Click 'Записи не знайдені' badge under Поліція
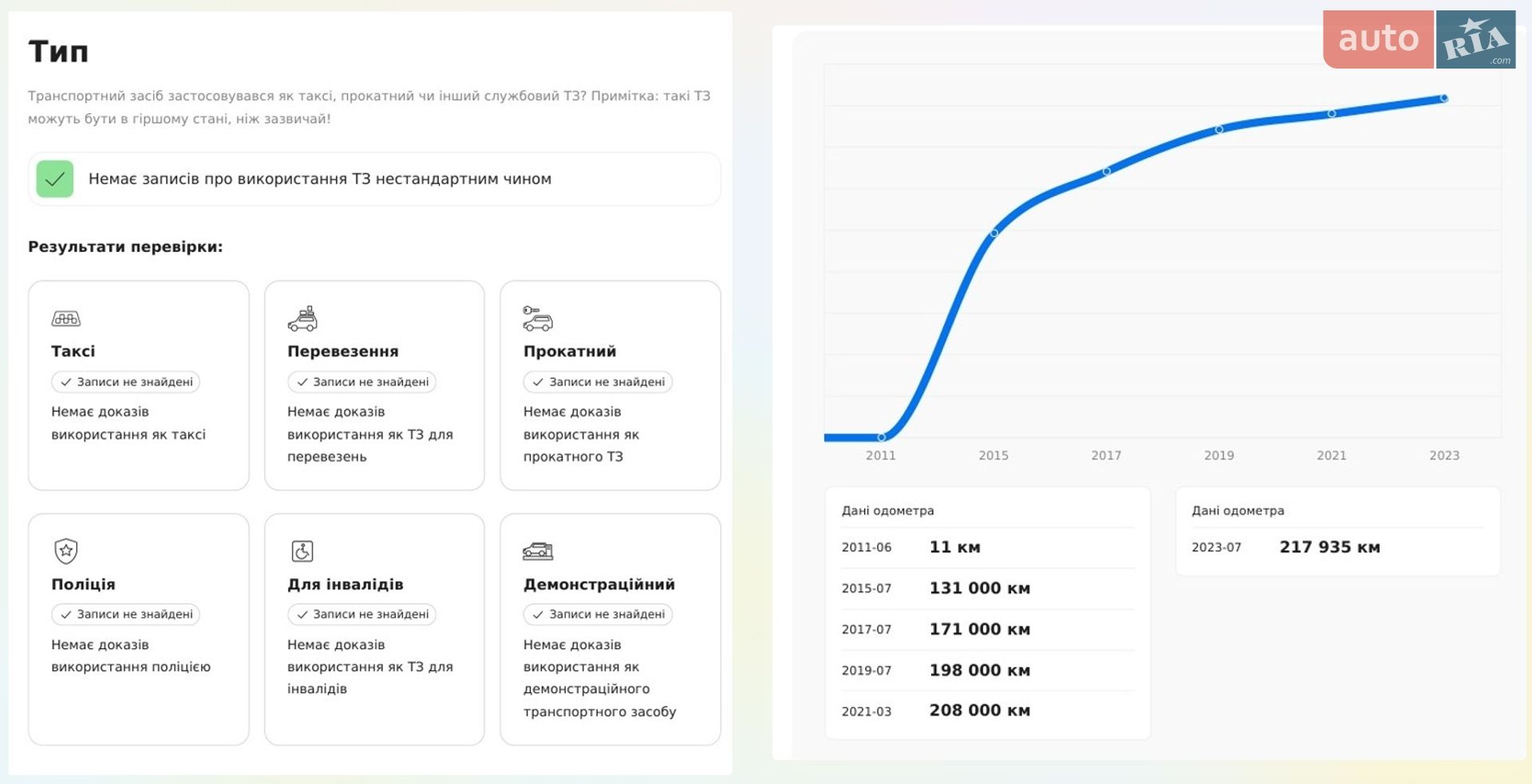The width and height of the screenshot is (1532, 784). [126, 614]
